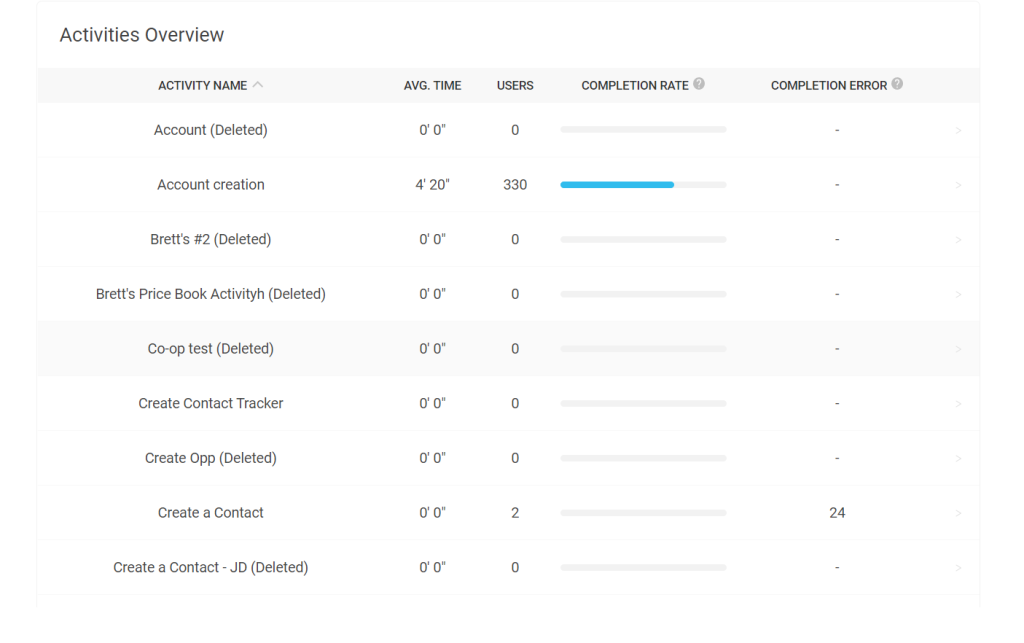Click Completion Rate help question-mark icon
This screenshot has height=643, width=1024.
pos(699,84)
